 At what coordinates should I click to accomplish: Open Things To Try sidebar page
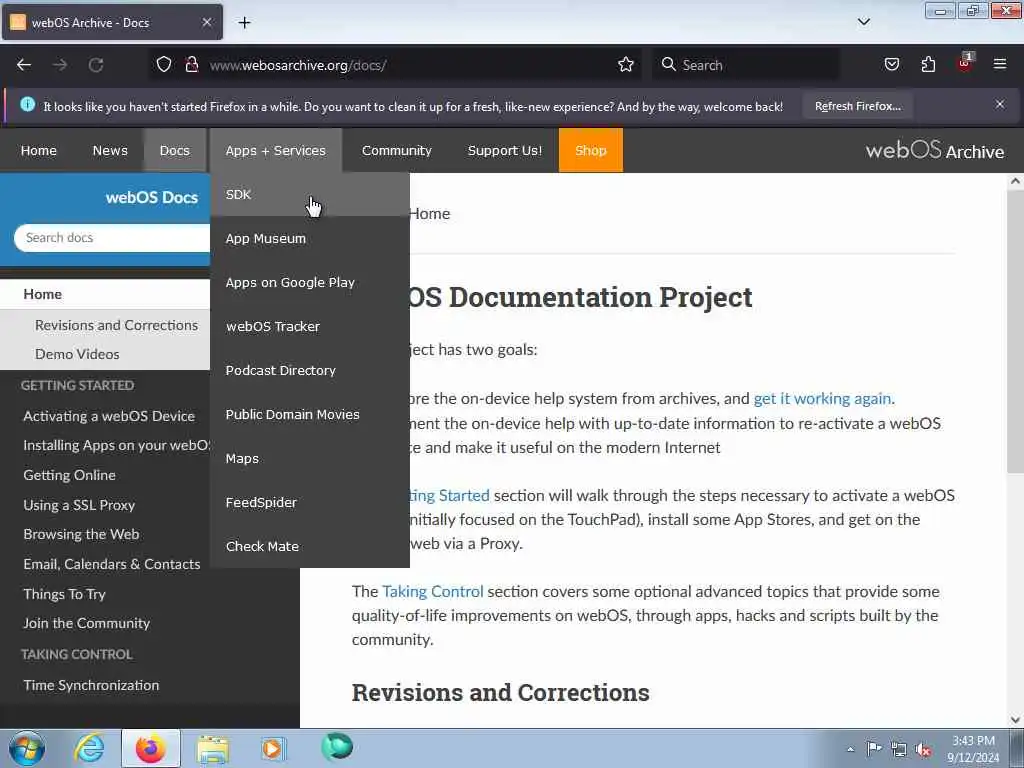coord(64,594)
